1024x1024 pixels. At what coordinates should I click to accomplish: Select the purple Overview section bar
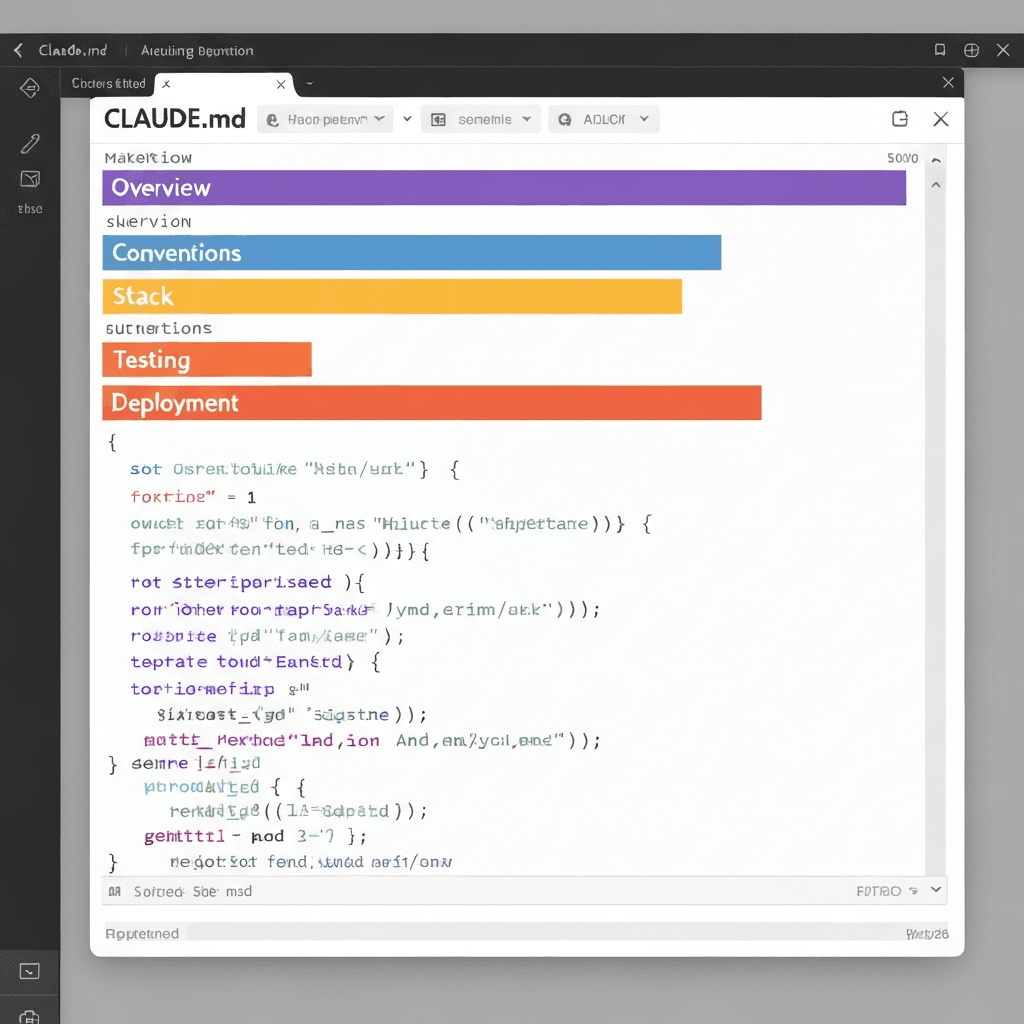[503, 188]
